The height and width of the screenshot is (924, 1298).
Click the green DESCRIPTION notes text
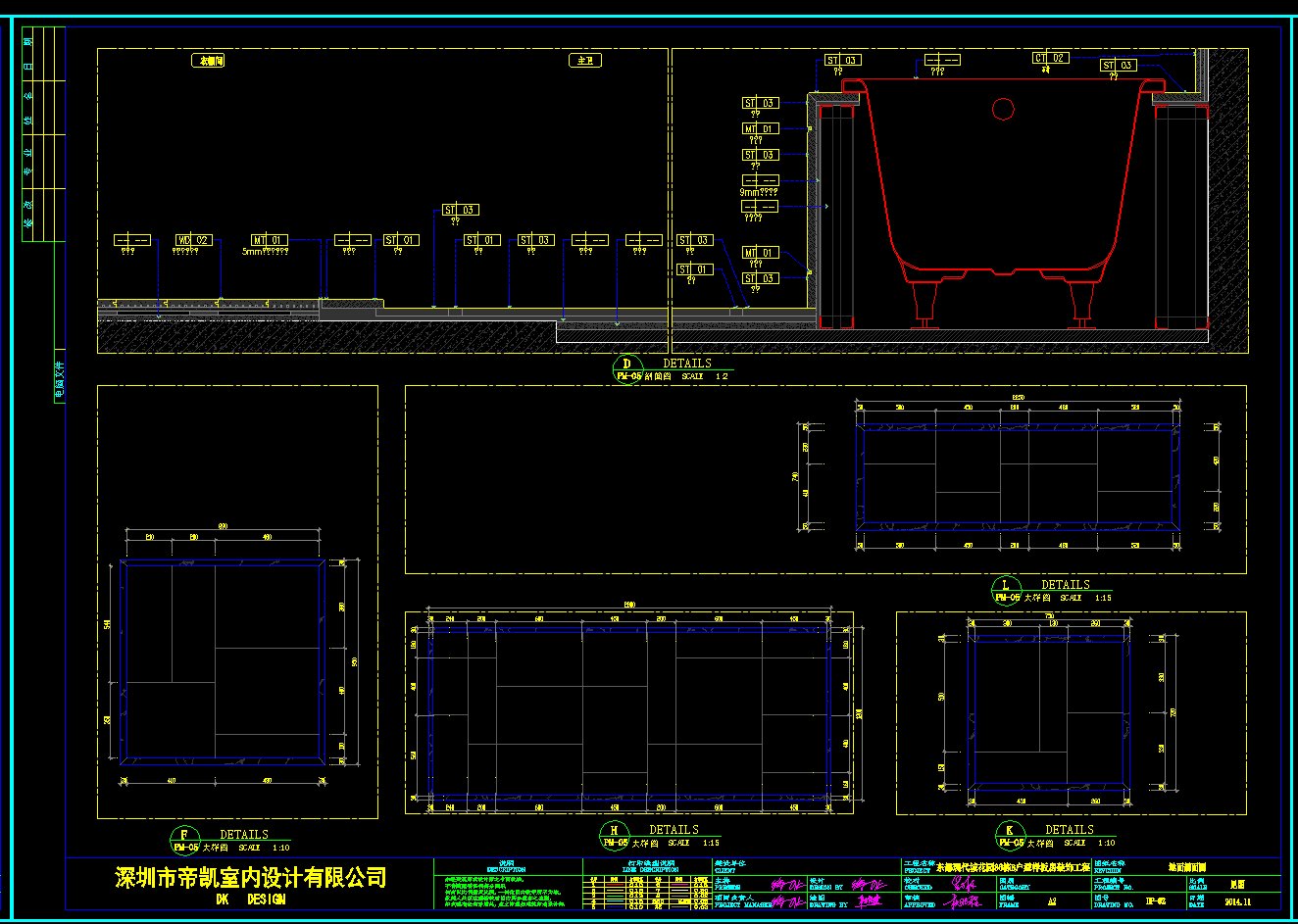(x=506, y=892)
